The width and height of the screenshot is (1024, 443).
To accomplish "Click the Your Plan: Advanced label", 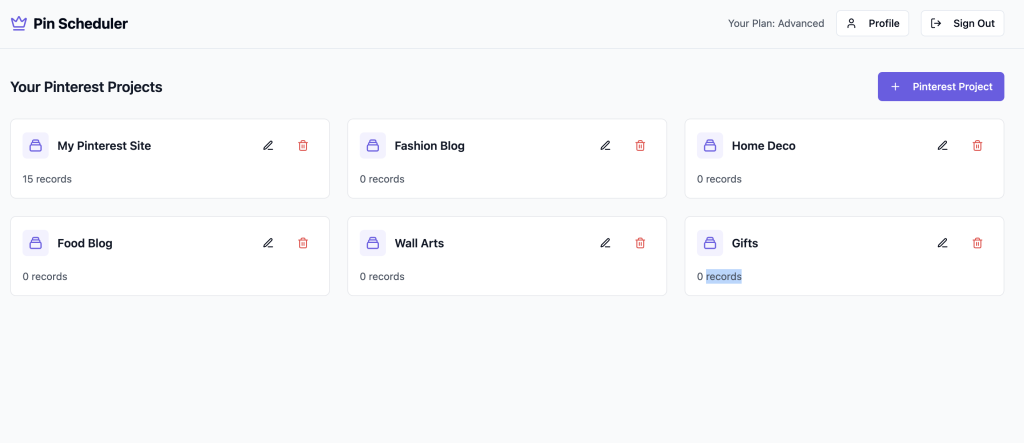I will (x=776, y=24).
